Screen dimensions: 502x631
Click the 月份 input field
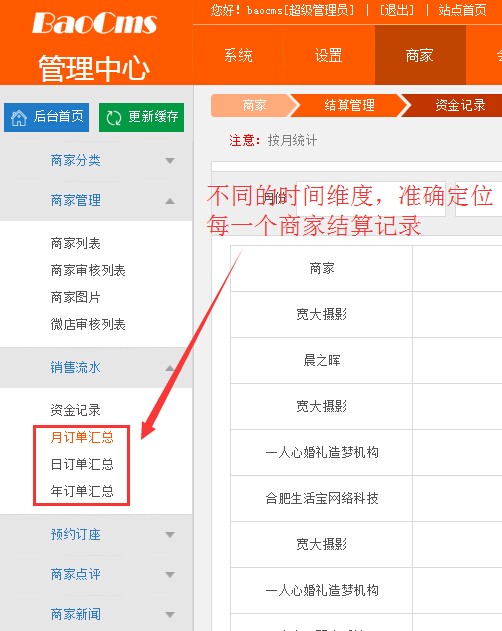pos(371,199)
